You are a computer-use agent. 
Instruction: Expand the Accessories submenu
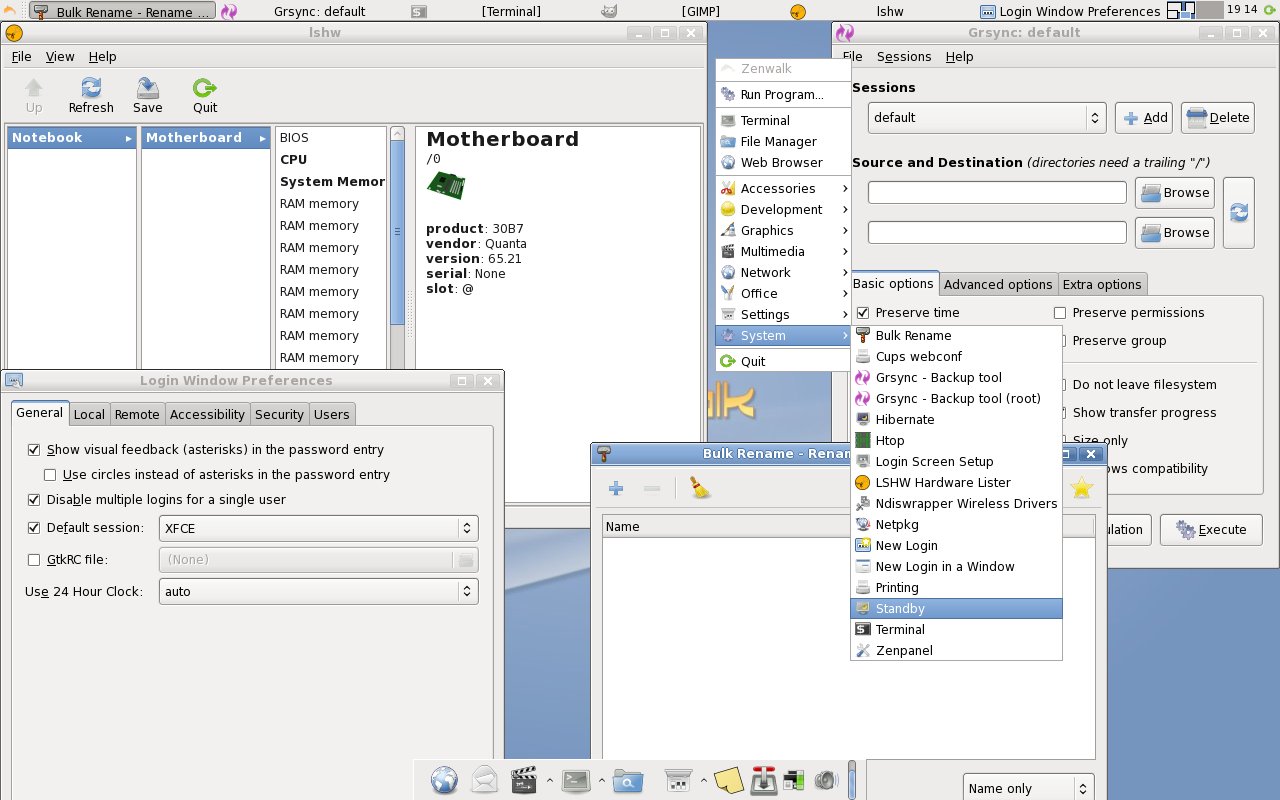point(783,188)
